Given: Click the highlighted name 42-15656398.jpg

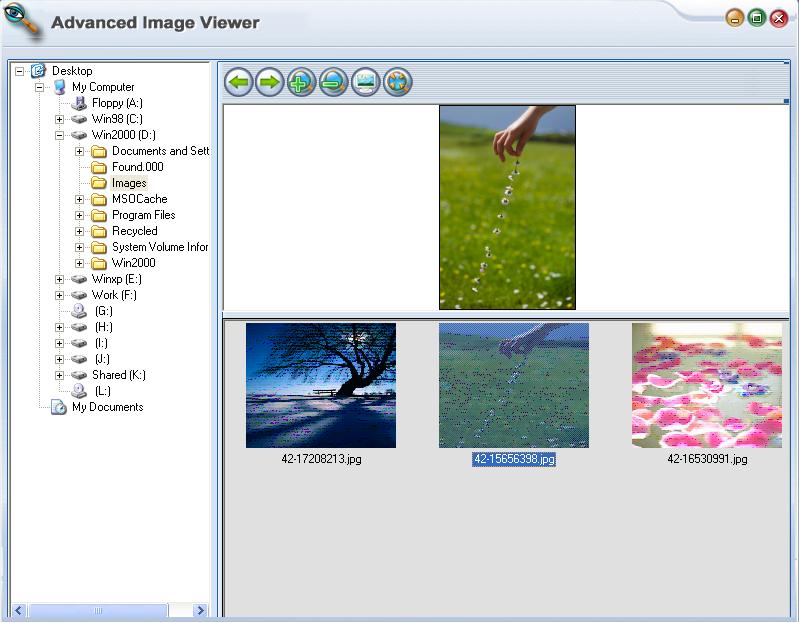Looking at the screenshot, I should (514, 459).
